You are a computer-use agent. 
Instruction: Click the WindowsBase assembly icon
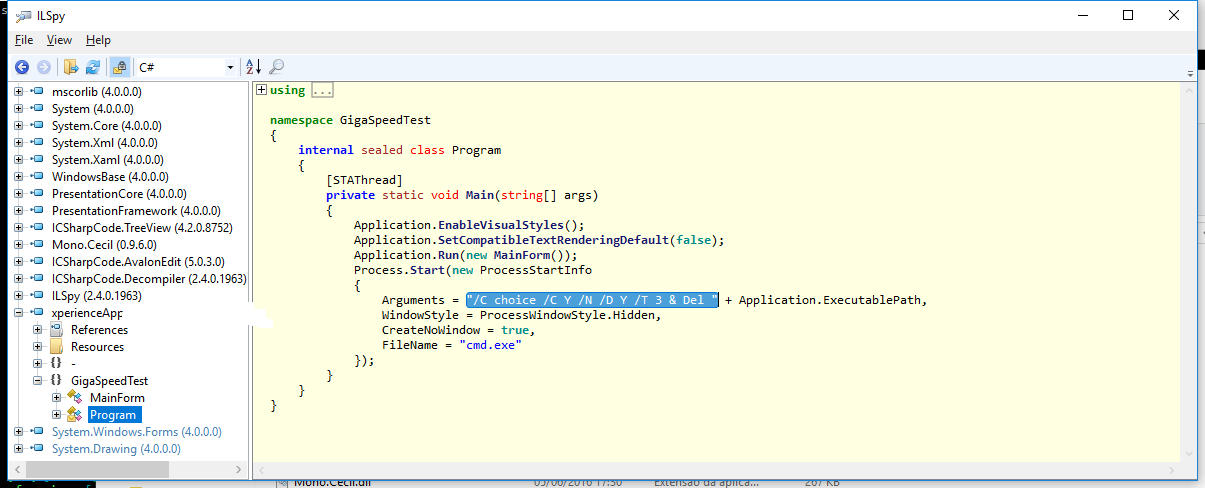coord(37,177)
